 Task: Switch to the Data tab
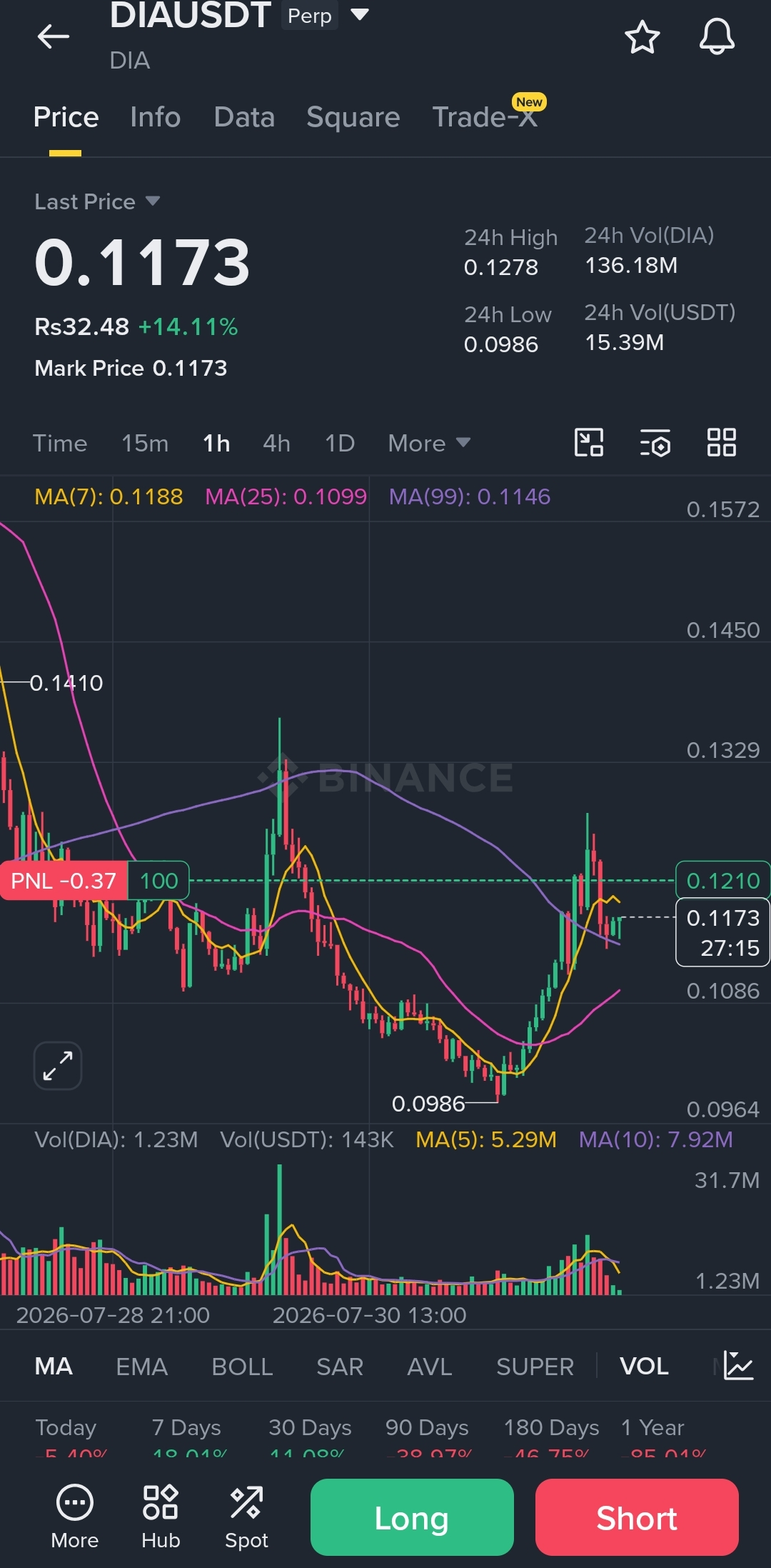click(244, 117)
